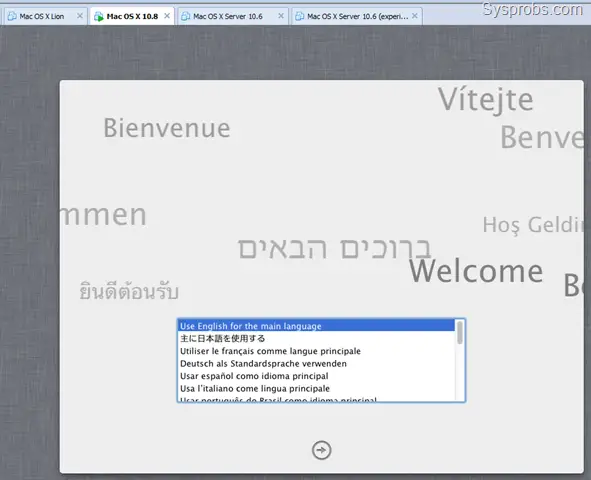Select the Mac OS X 10.8 tab

click(x=132, y=16)
